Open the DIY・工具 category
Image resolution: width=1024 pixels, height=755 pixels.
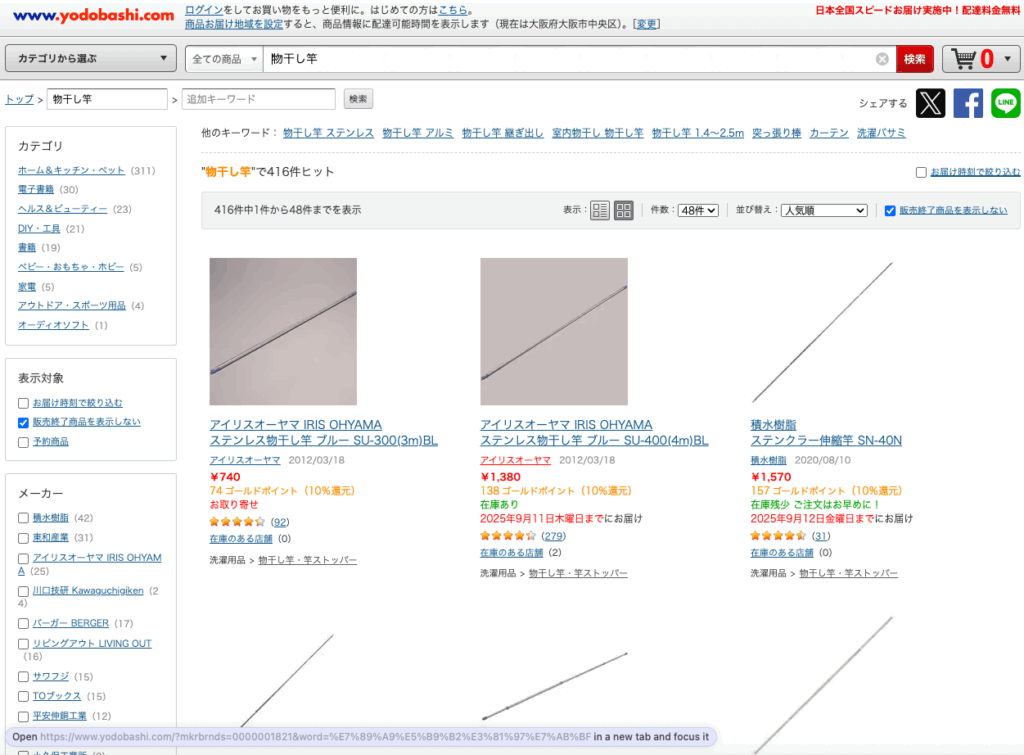39,228
